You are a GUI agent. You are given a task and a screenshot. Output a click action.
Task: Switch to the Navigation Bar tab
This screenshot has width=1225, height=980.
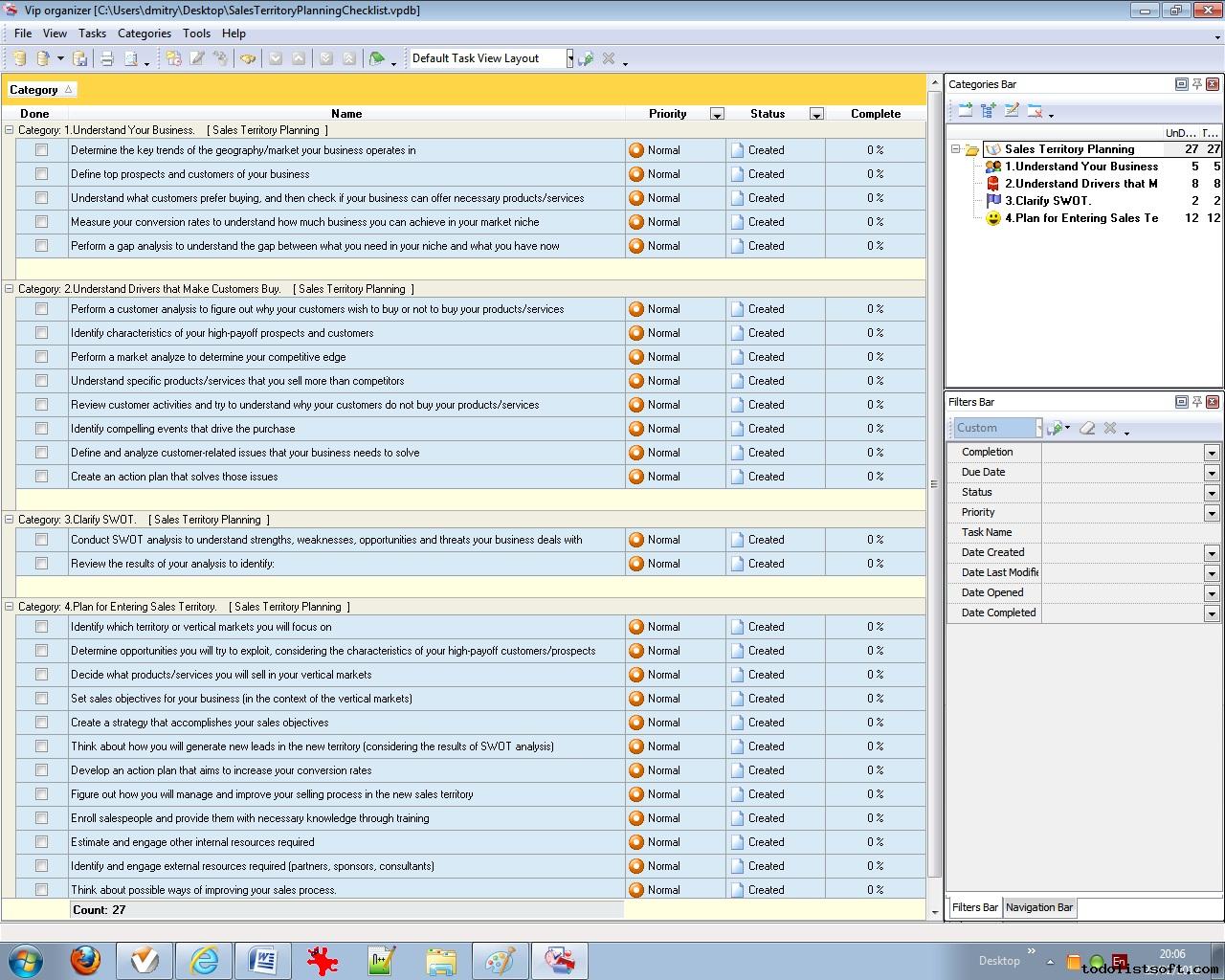[x=1039, y=907]
